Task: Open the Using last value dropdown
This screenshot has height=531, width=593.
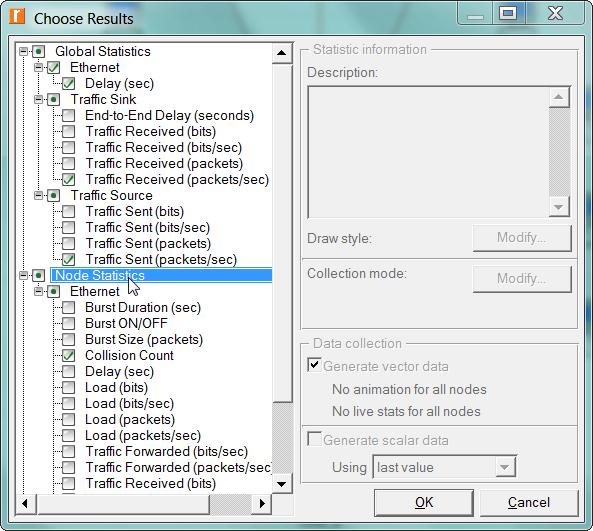Action: [505, 467]
